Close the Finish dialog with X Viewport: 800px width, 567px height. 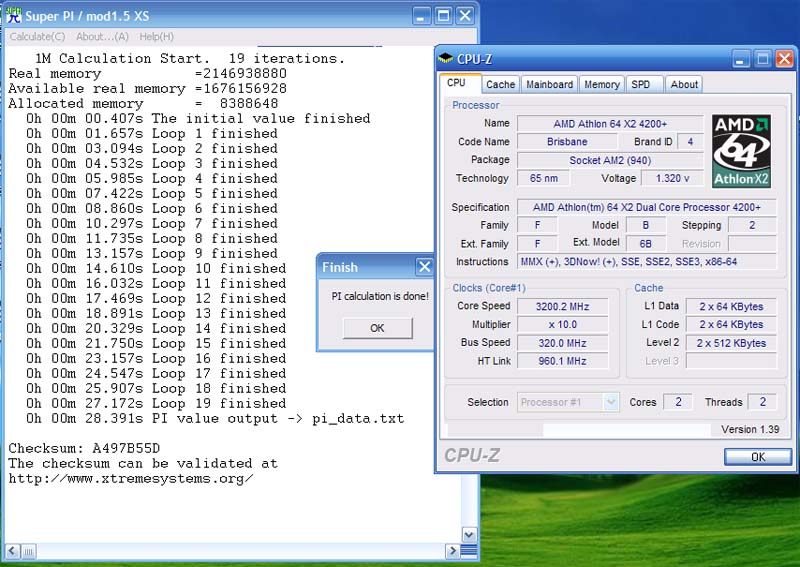tap(424, 266)
